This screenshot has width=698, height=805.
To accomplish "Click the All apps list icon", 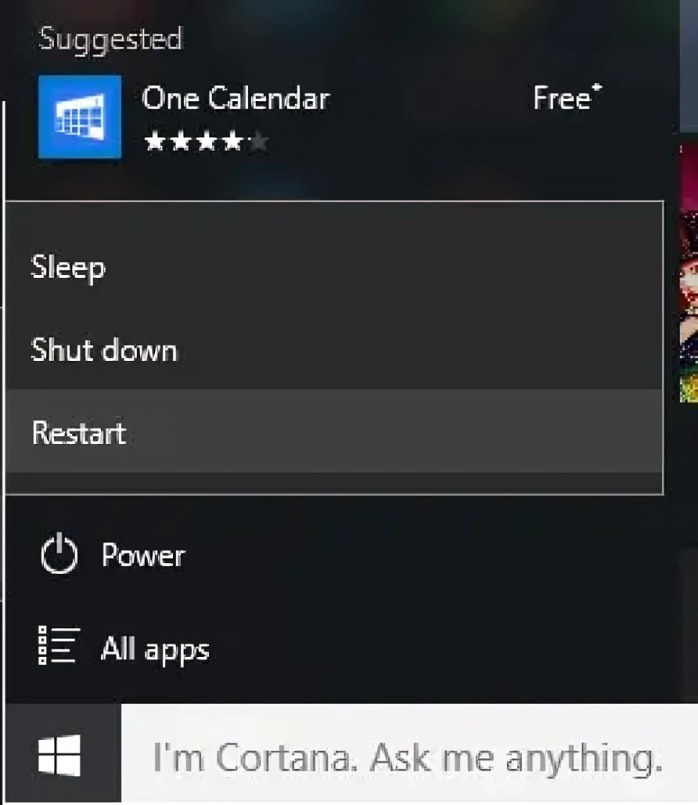I will (57, 646).
